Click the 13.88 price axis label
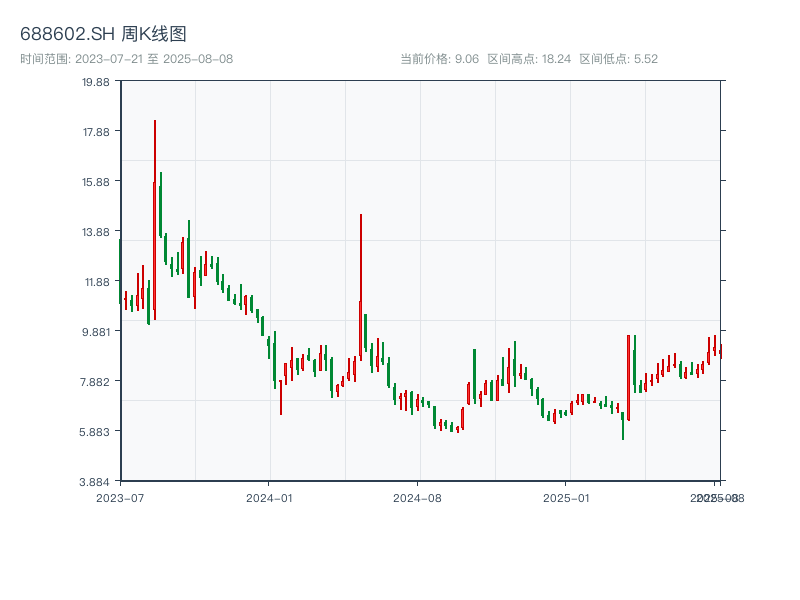The height and width of the screenshot is (600, 800). coord(96,232)
